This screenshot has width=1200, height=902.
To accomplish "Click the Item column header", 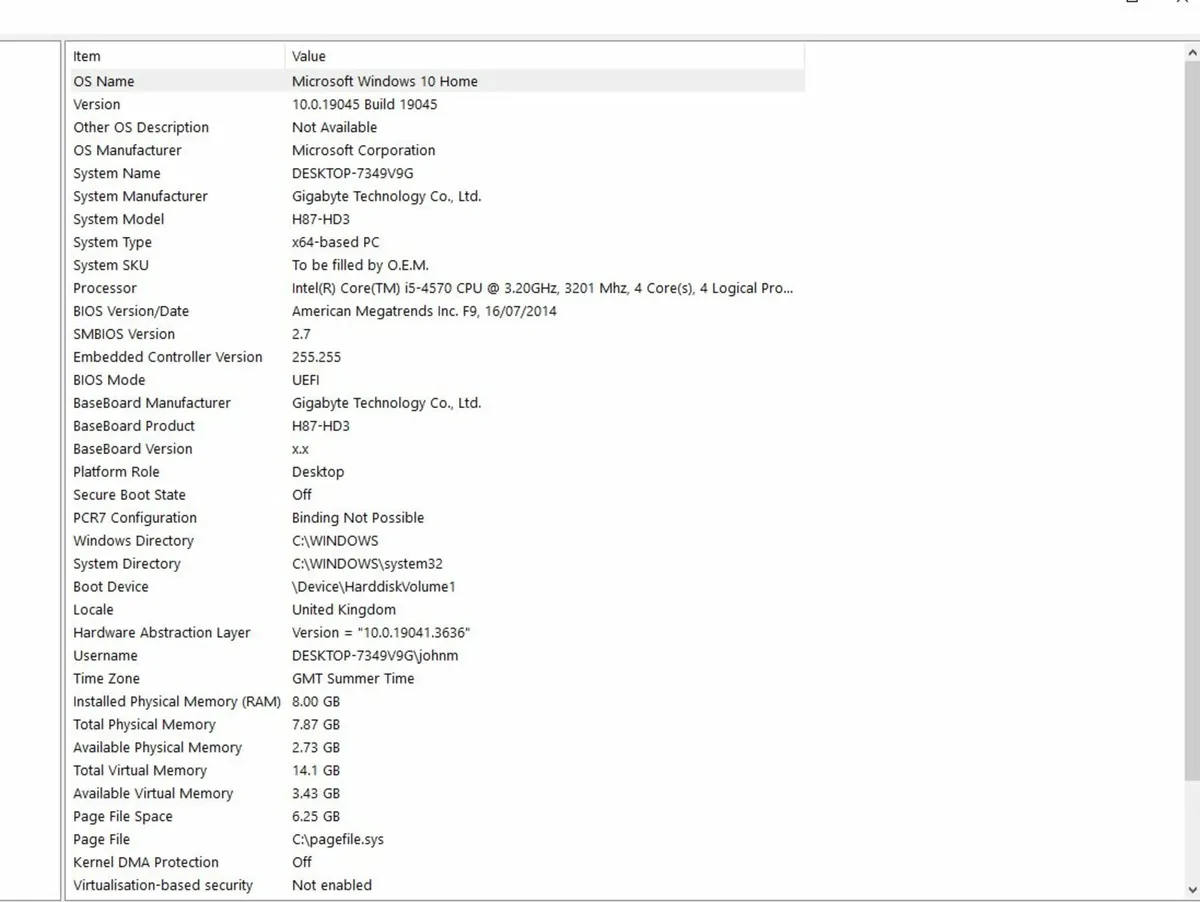I will [x=87, y=57].
